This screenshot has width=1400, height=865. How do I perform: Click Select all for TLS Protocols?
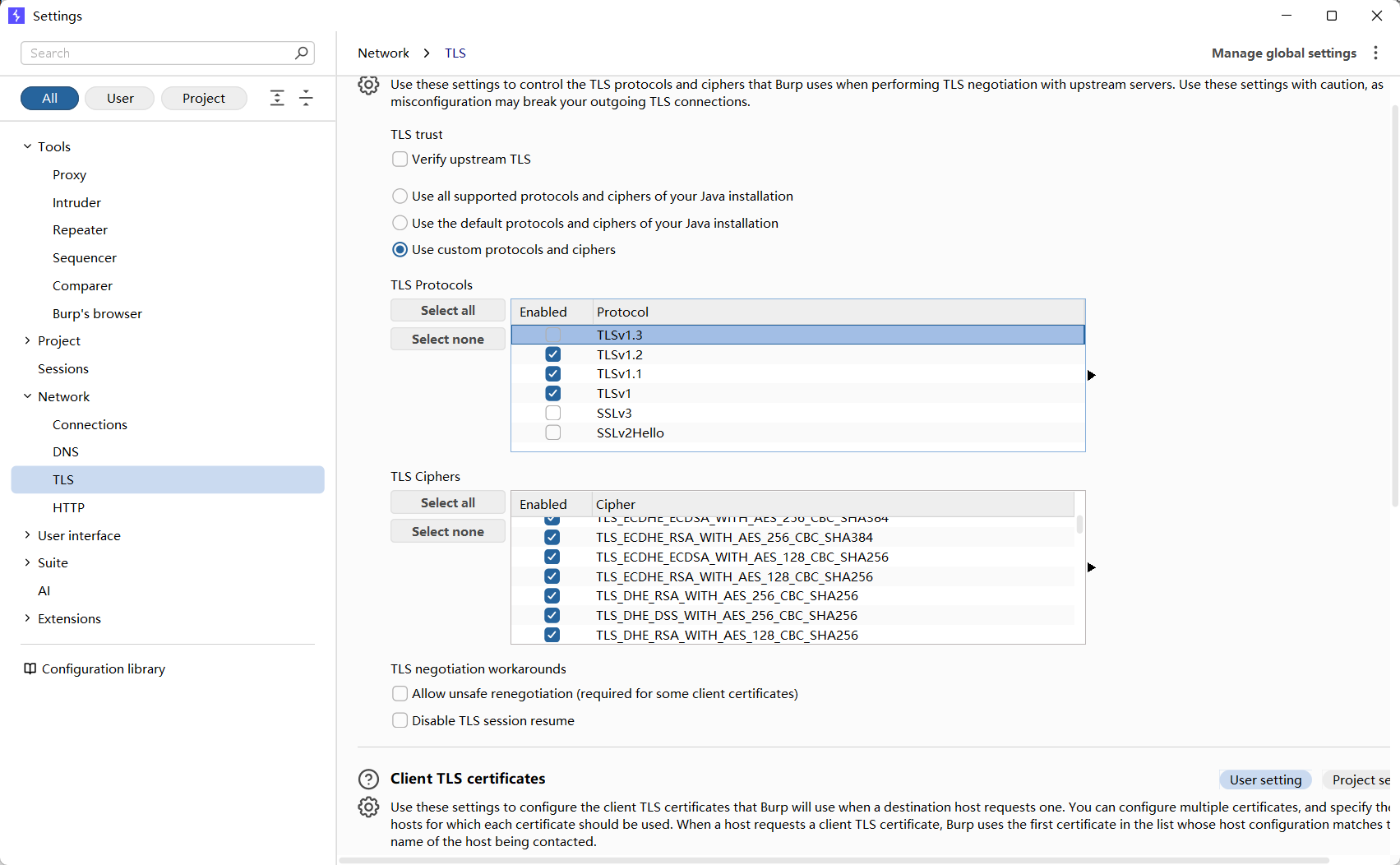[x=448, y=310]
